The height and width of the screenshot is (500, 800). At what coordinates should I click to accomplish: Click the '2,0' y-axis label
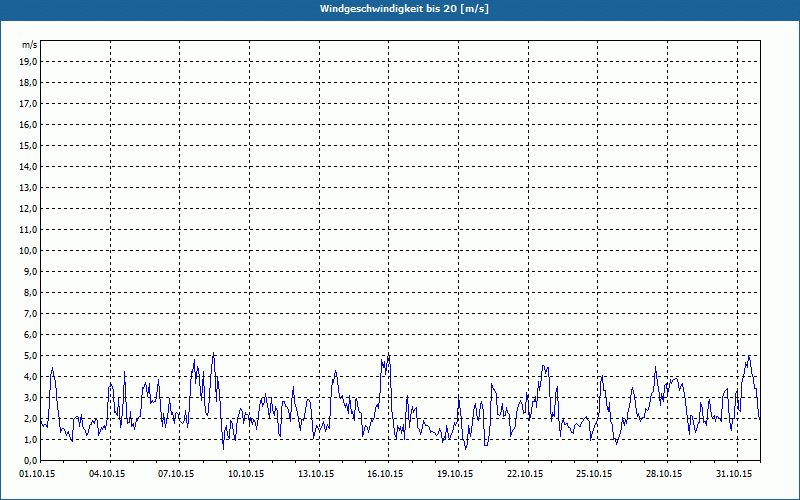30,418
